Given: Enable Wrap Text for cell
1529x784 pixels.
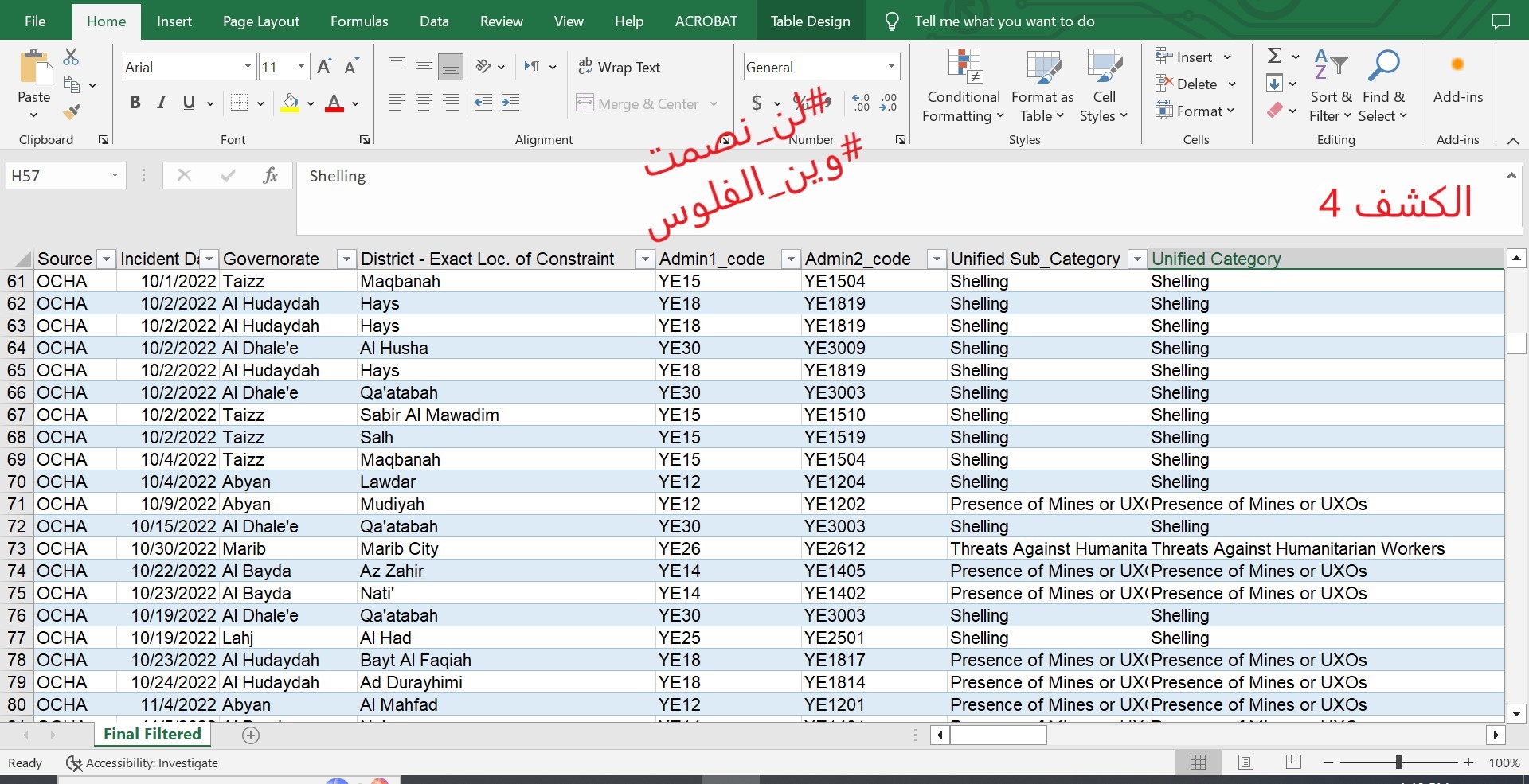Looking at the screenshot, I should (x=620, y=68).
